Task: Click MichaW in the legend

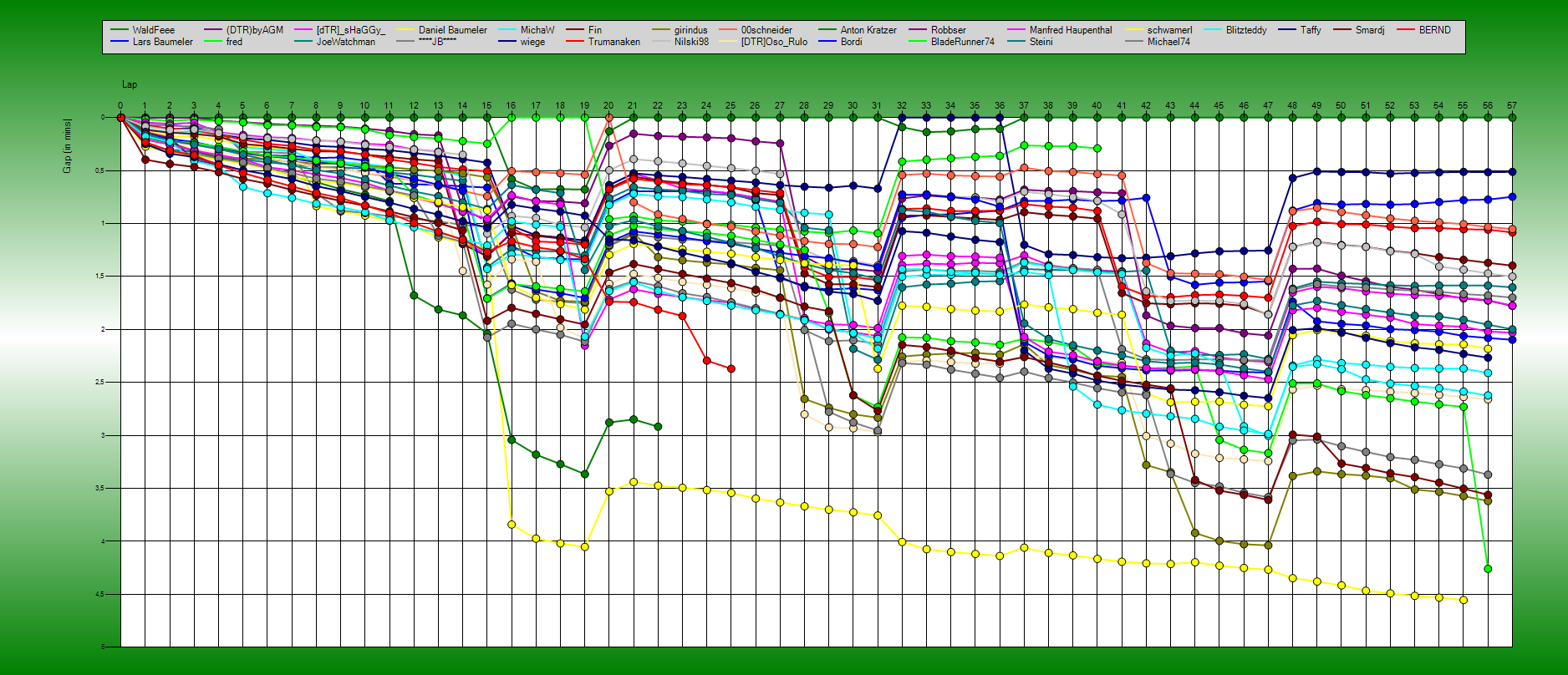Action: click(537, 30)
